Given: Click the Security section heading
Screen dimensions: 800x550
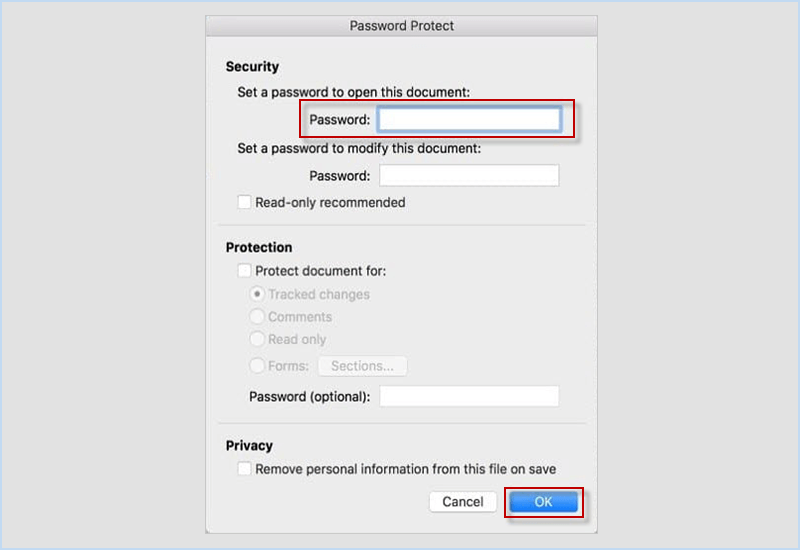Looking at the screenshot, I should [x=252, y=67].
